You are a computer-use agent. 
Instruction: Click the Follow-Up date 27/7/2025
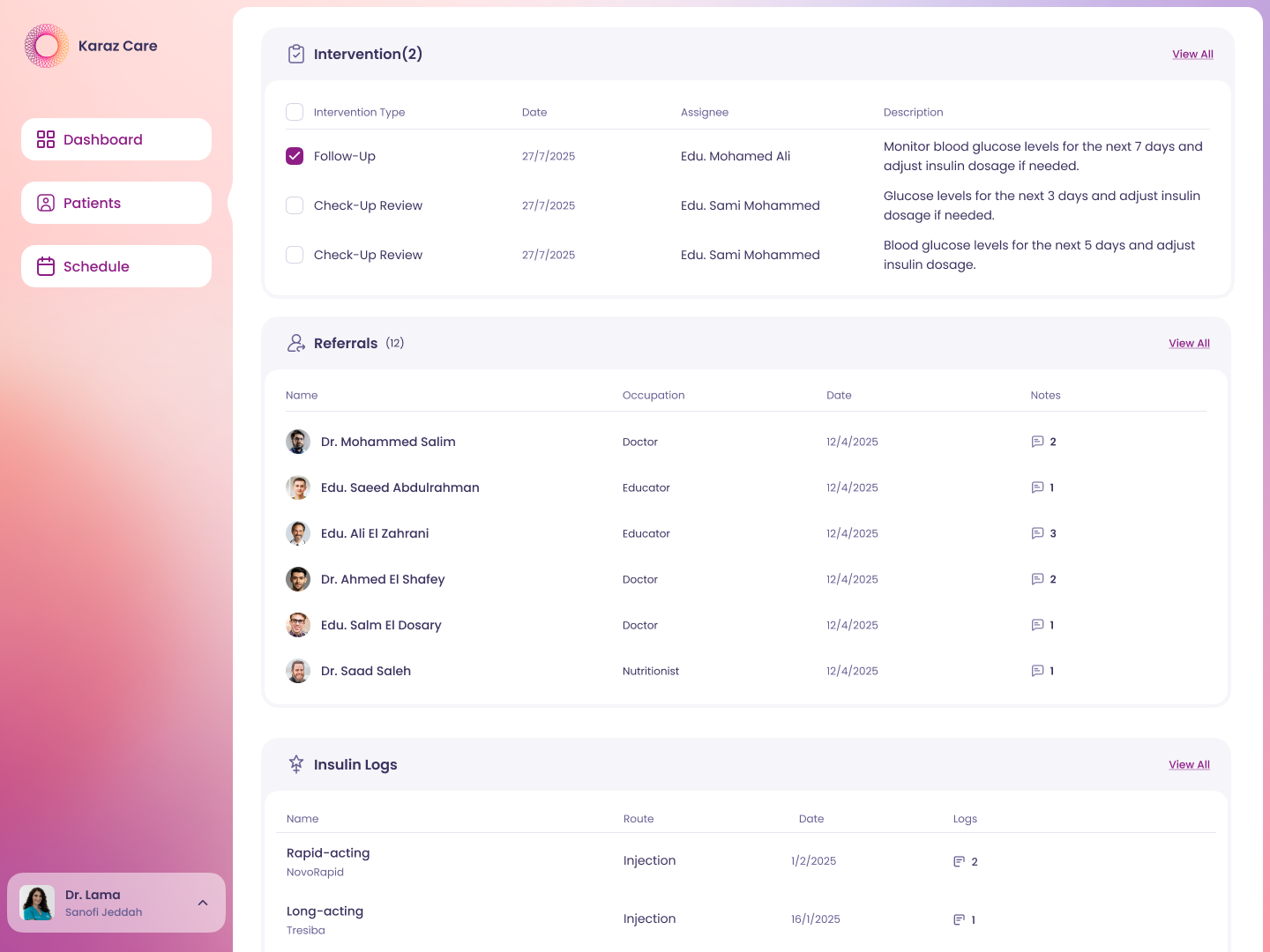549,156
